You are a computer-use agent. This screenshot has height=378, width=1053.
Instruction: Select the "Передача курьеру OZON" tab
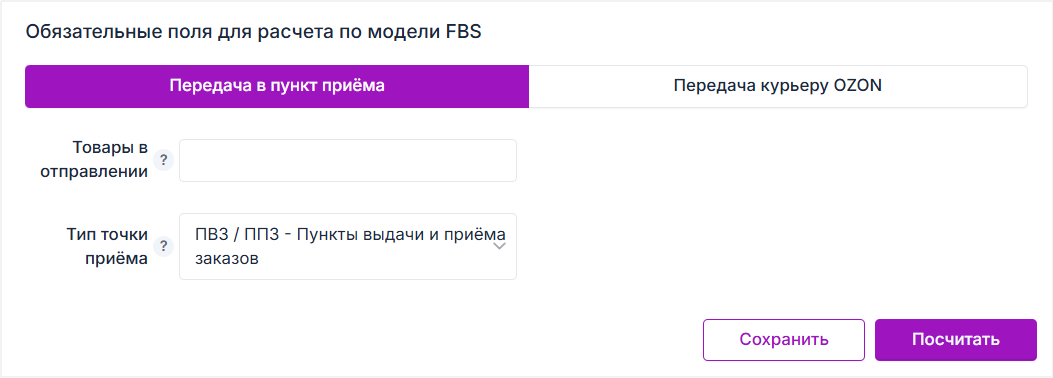[x=778, y=87]
